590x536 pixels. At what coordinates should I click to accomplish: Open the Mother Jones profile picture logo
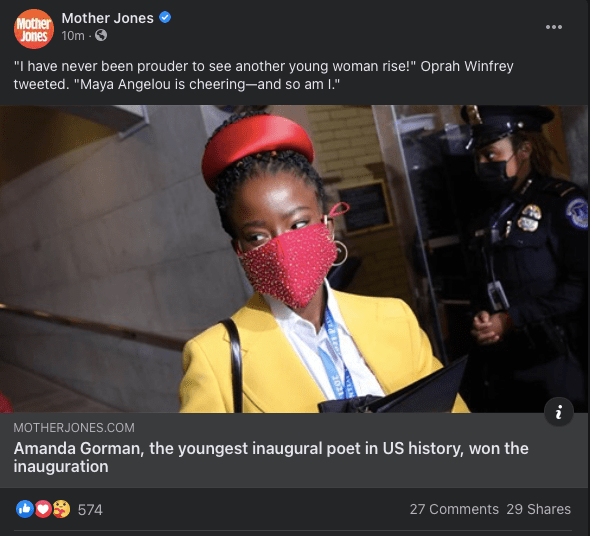34,29
